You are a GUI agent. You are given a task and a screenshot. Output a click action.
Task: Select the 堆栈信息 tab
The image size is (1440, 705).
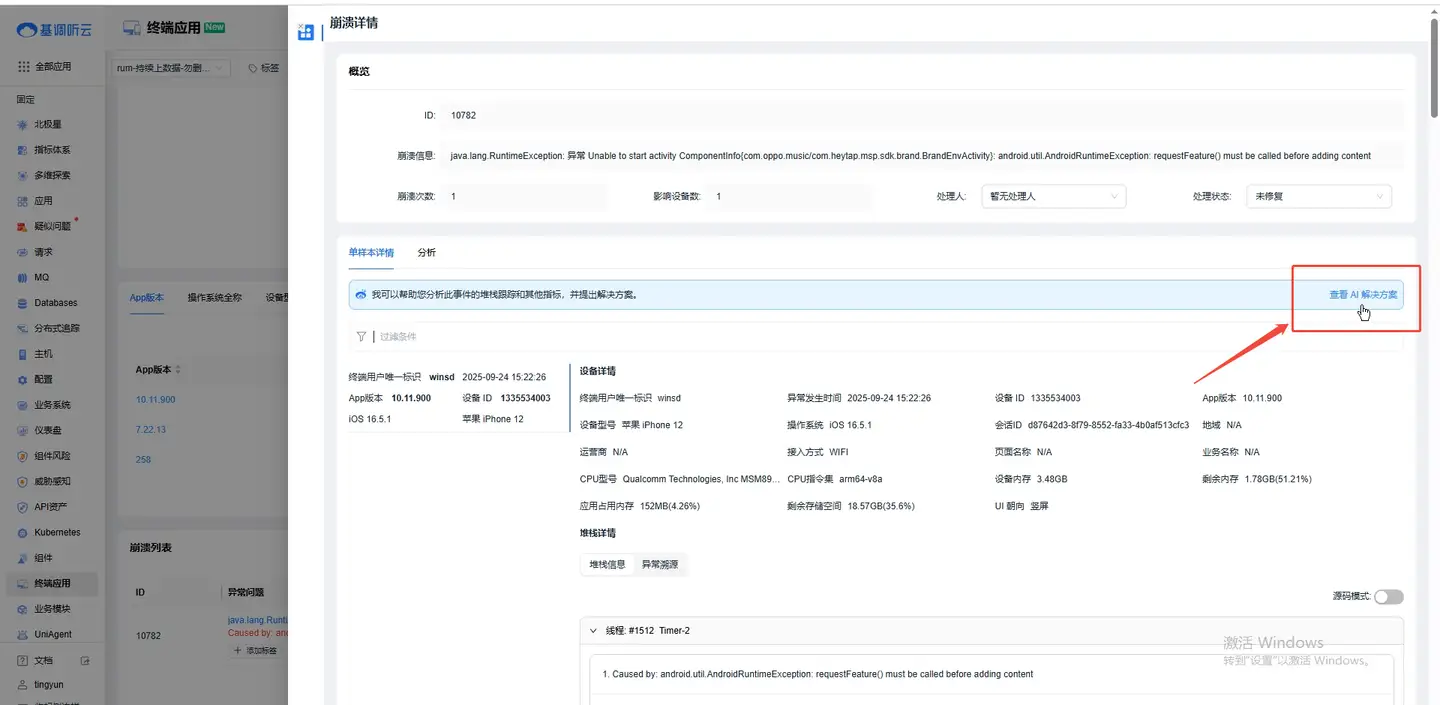point(607,565)
